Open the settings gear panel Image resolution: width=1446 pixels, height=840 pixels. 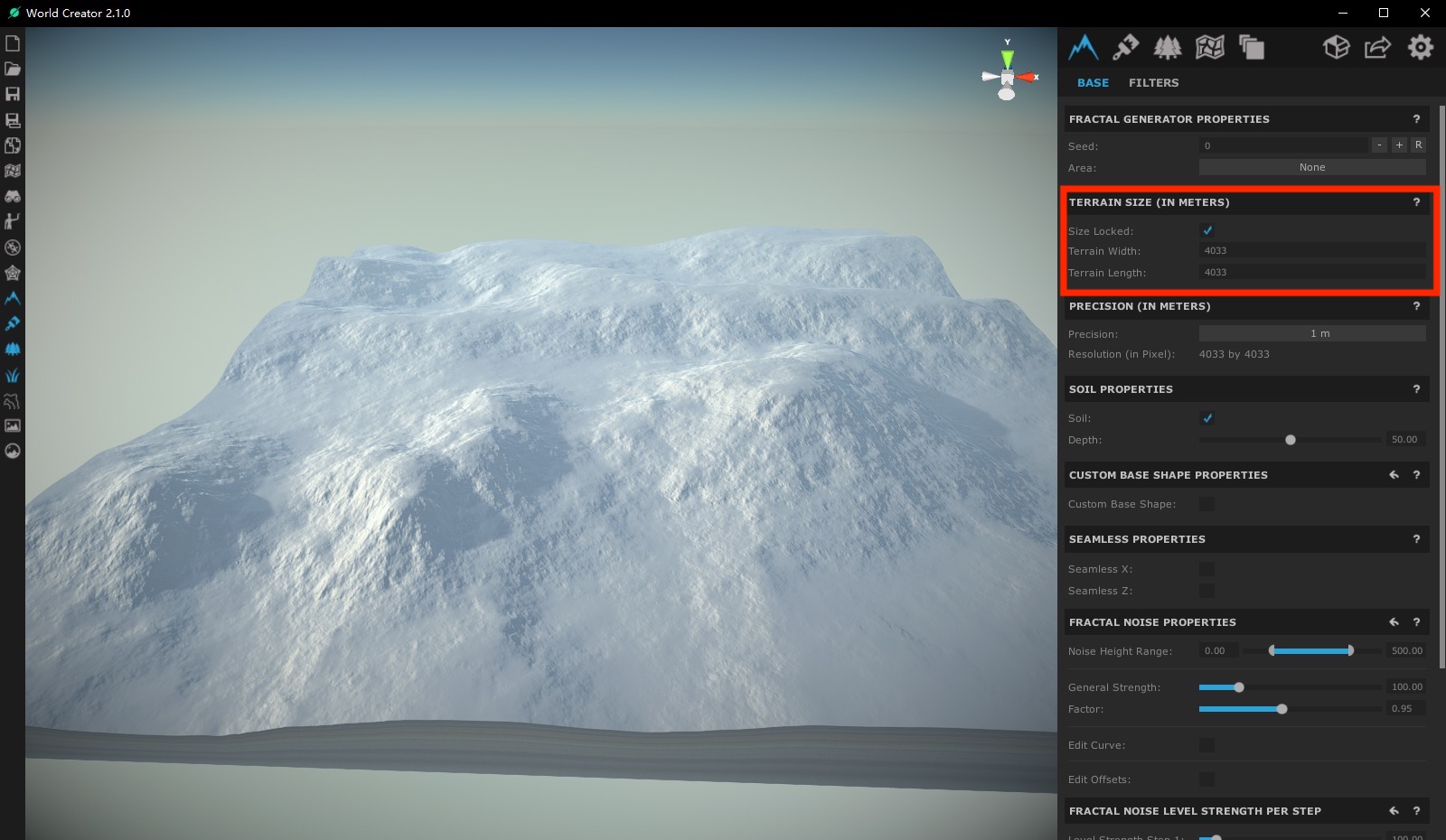1420,47
